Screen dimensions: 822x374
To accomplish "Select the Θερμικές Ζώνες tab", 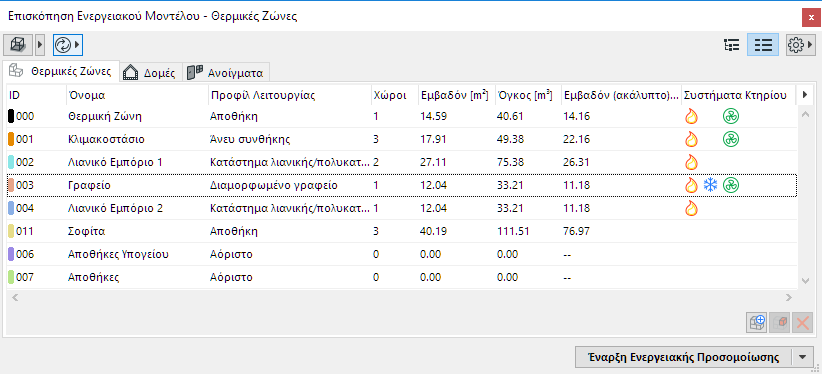I will click(61, 71).
